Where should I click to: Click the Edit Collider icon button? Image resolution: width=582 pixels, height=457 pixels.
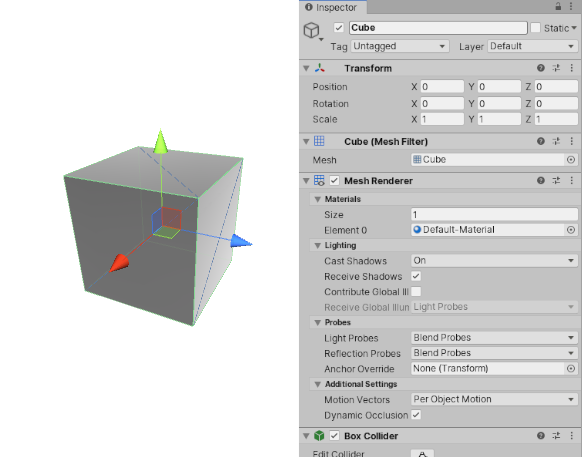coord(422,453)
